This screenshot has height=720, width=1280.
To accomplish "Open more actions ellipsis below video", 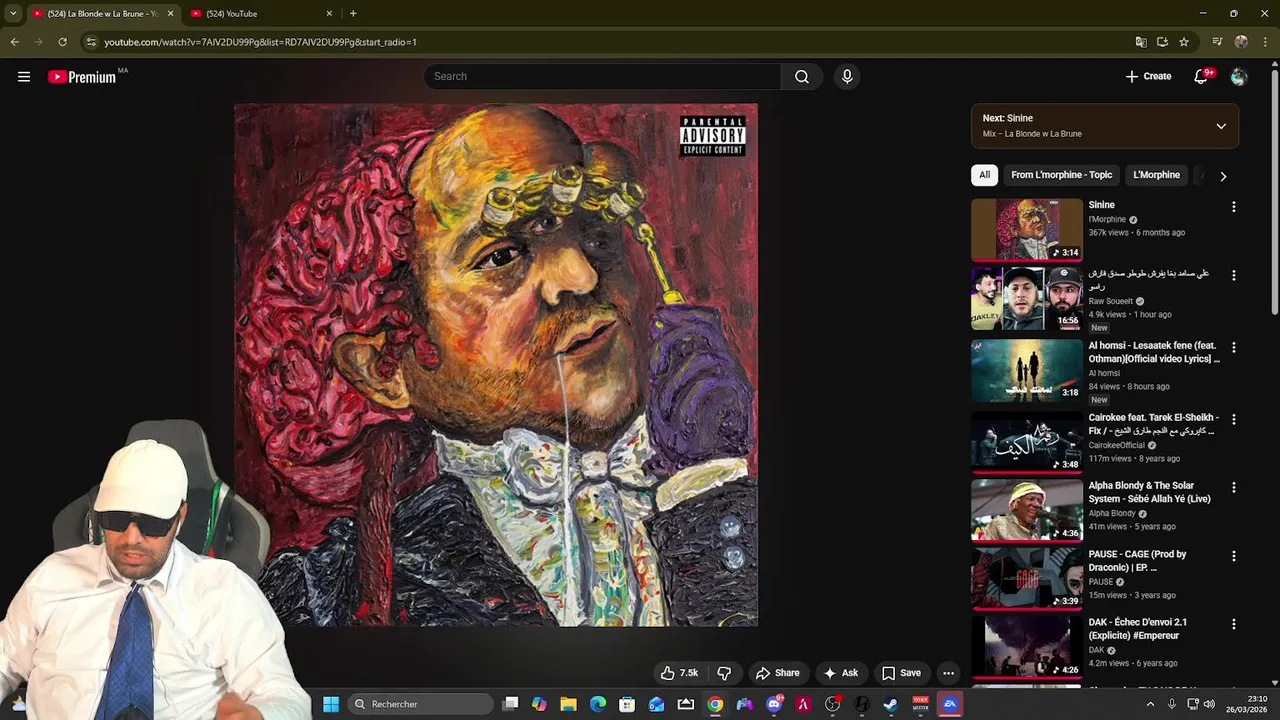I will click(x=948, y=673).
